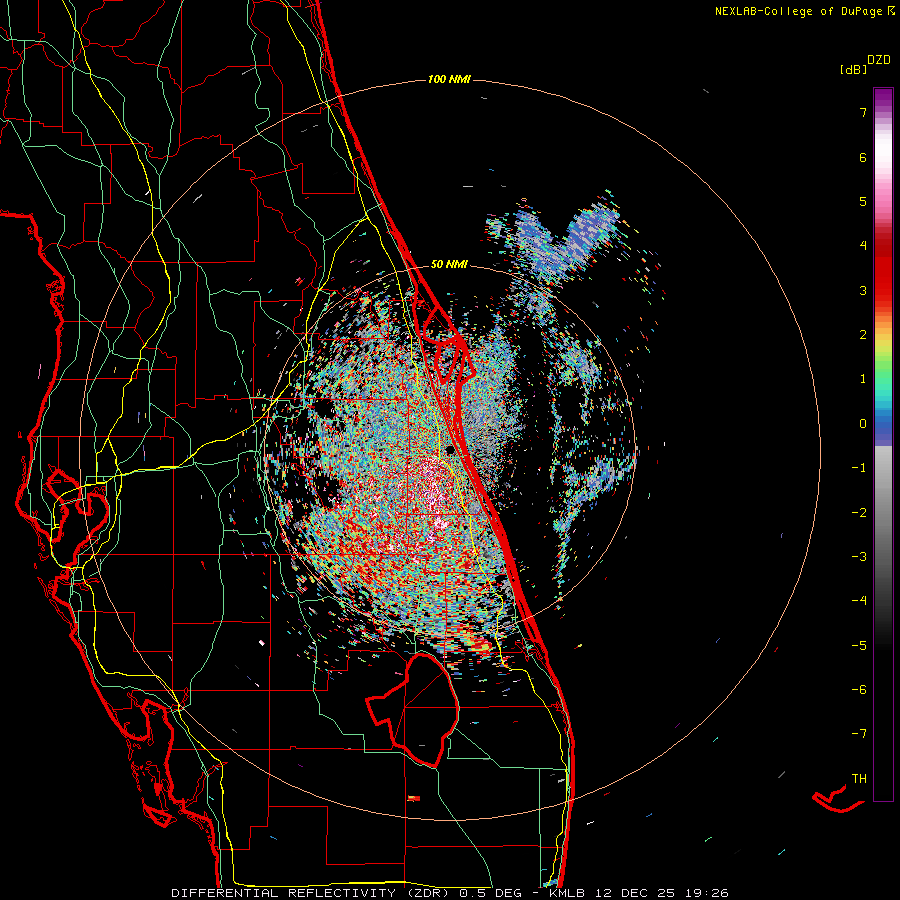Click the -6 value on the color scale
Screen dimensions: 900x900
pyautogui.click(x=859, y=690)
